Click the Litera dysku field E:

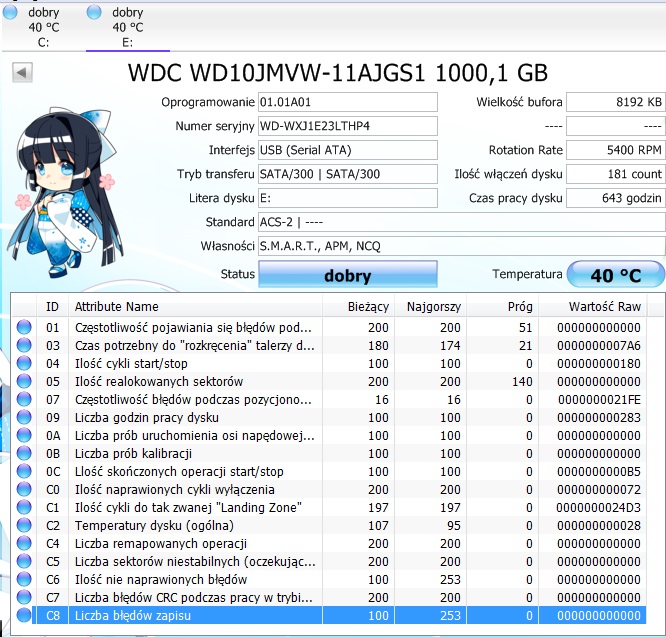(348, 198)
